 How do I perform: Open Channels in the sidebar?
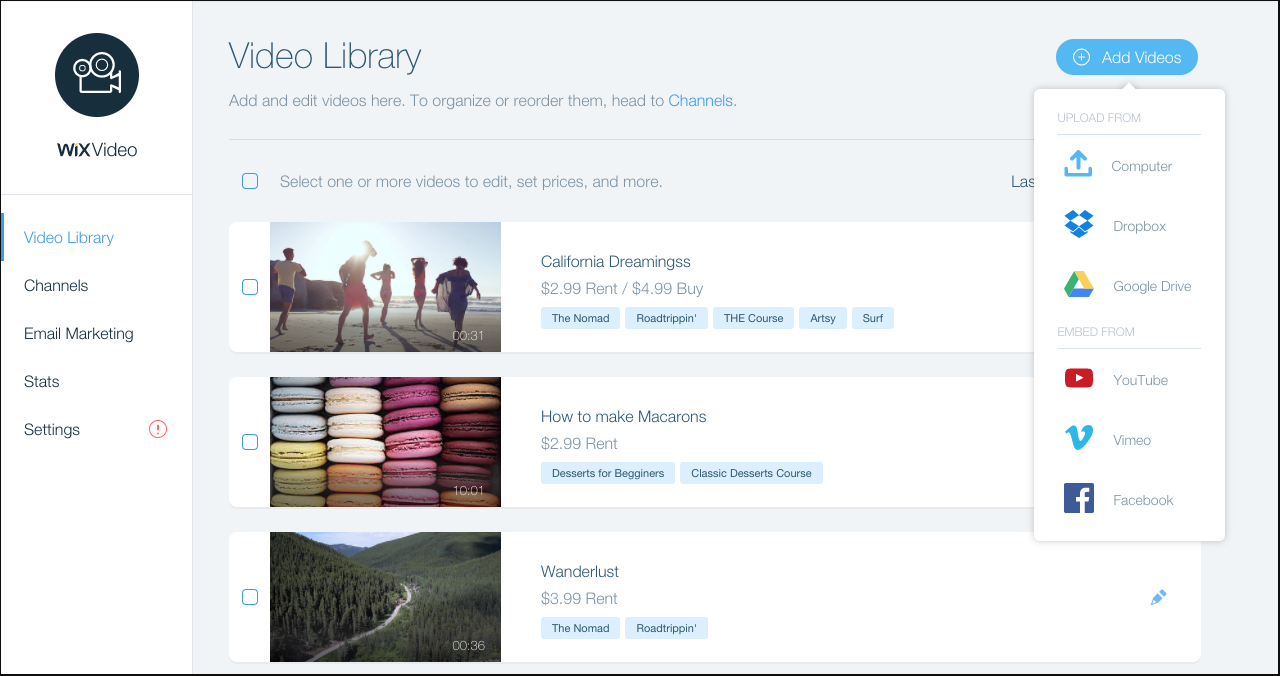56,285
